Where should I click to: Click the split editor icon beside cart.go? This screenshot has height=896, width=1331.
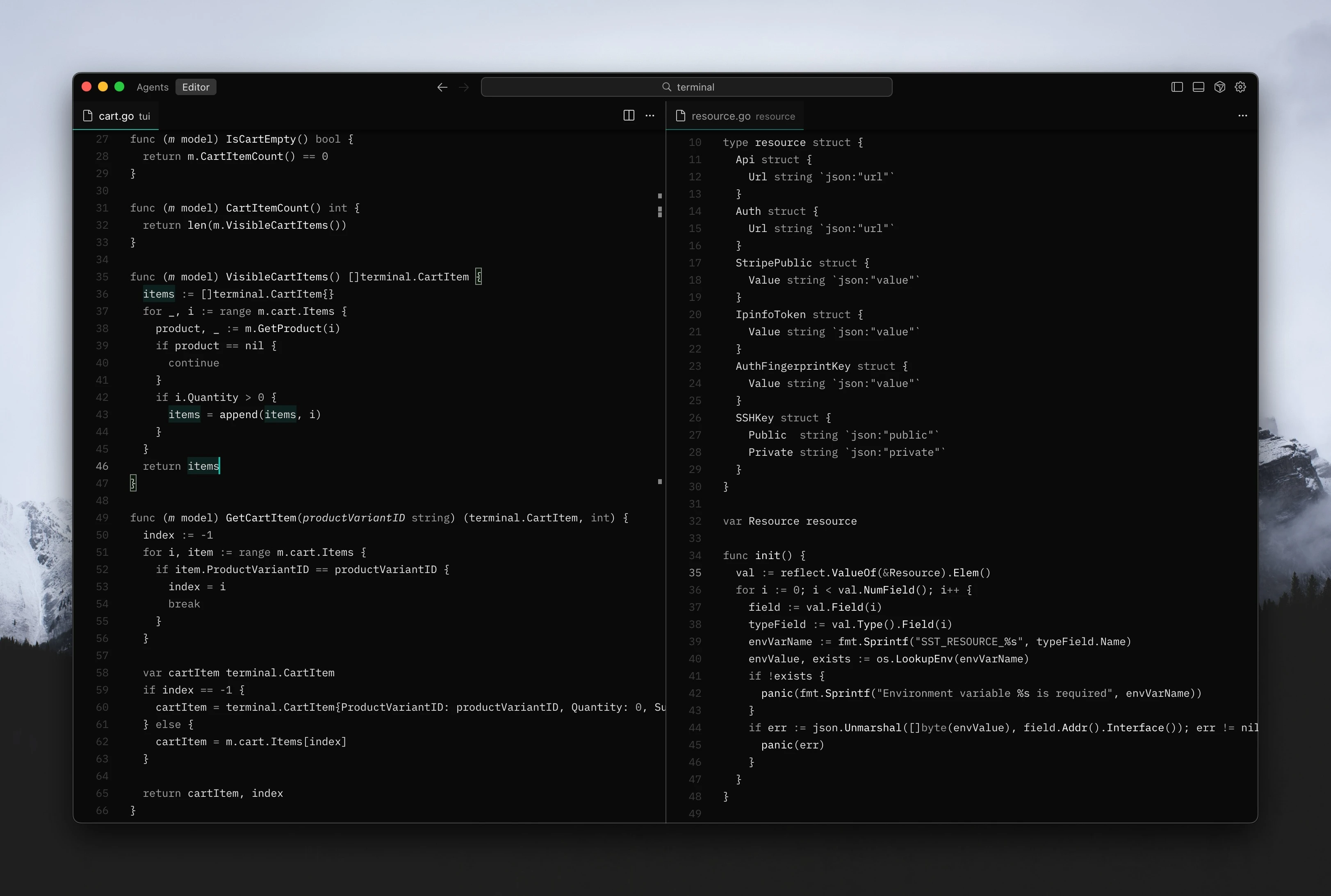point(629,116)
